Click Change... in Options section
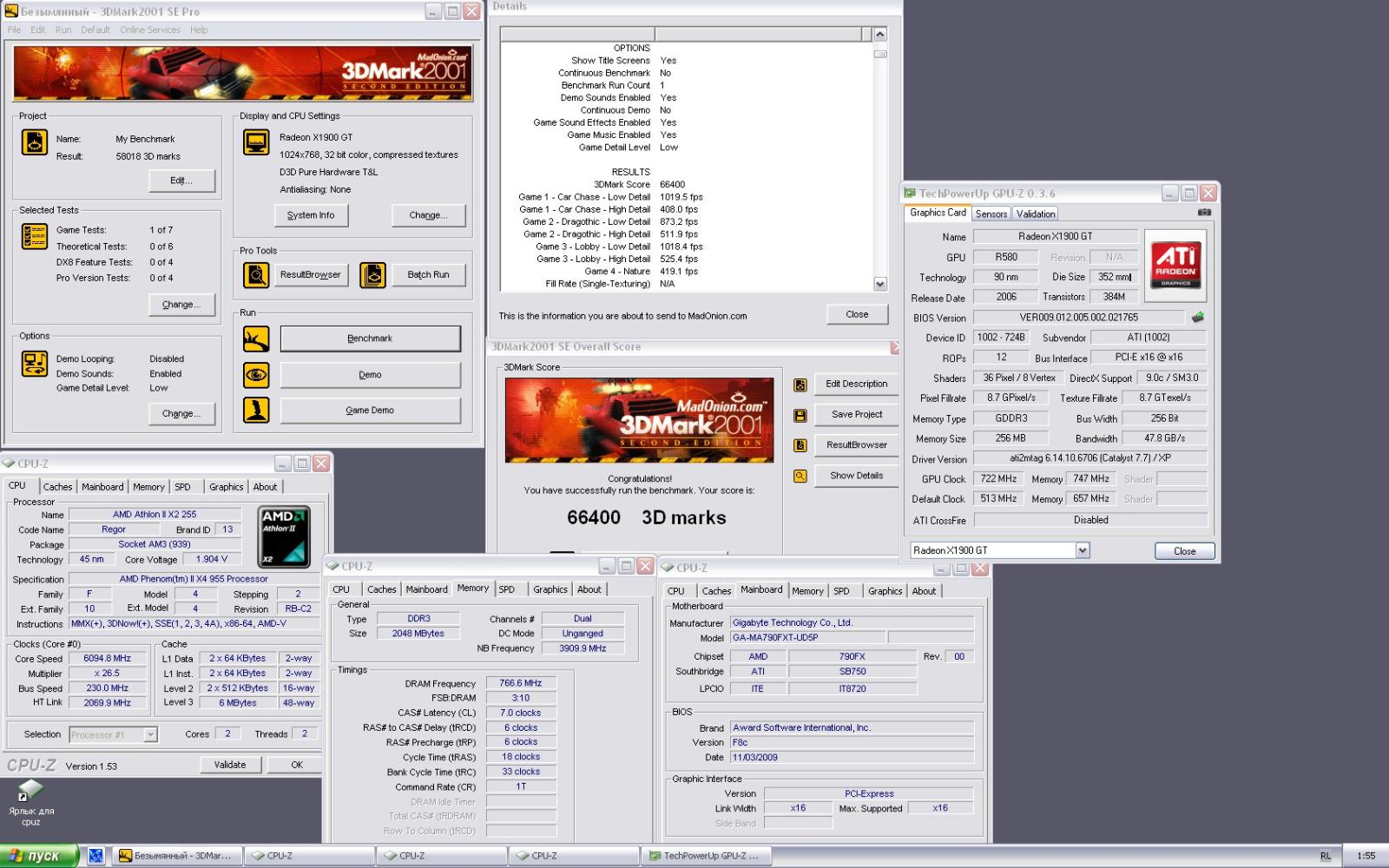The width and height of the screenshot is (1389, 868). coord(181,414)
